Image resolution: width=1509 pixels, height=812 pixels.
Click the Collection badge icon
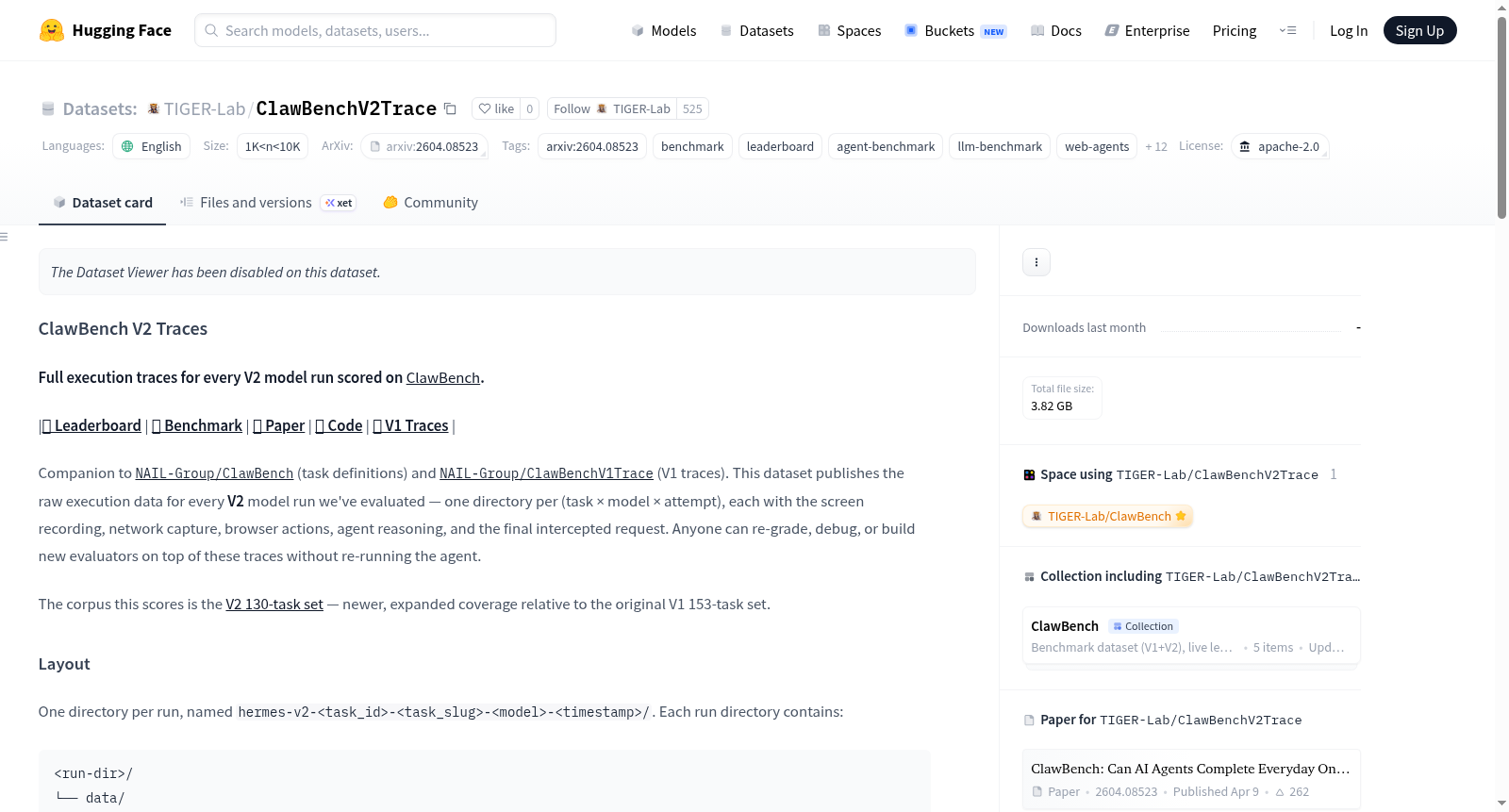click(x=1118, y=626)
